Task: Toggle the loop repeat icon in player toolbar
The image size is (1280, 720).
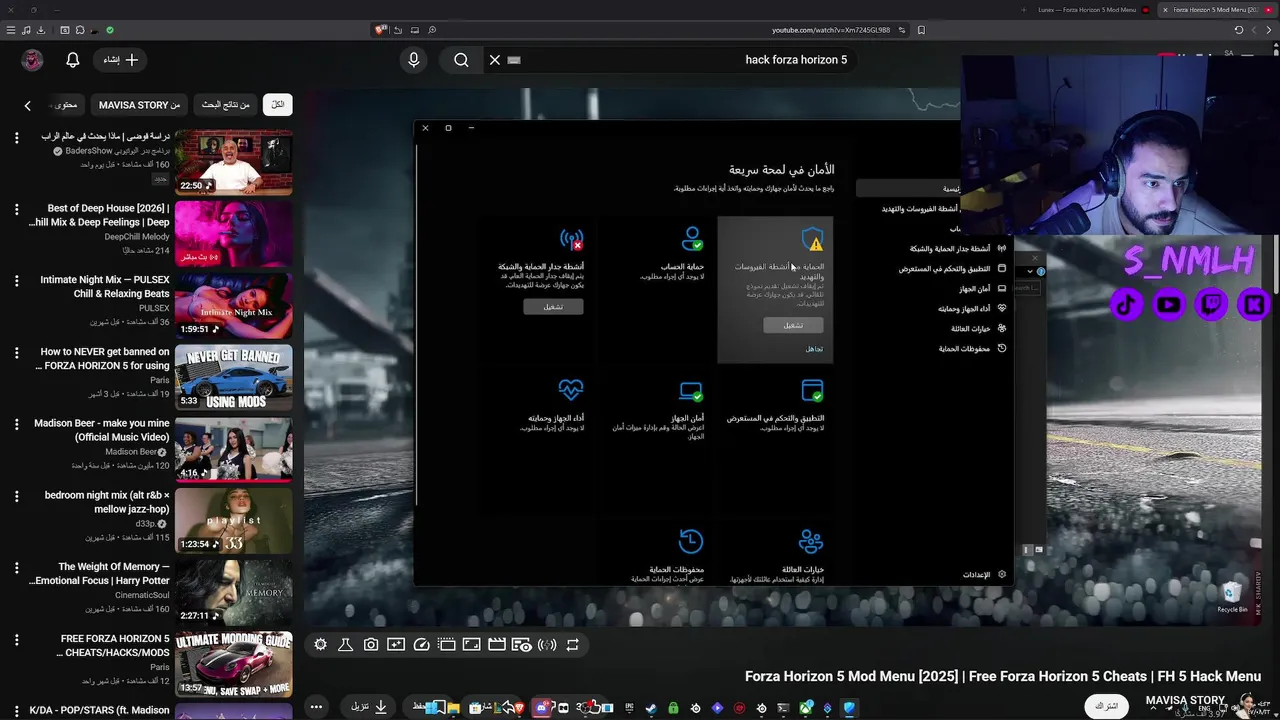Action: click(x=572, y=645)
